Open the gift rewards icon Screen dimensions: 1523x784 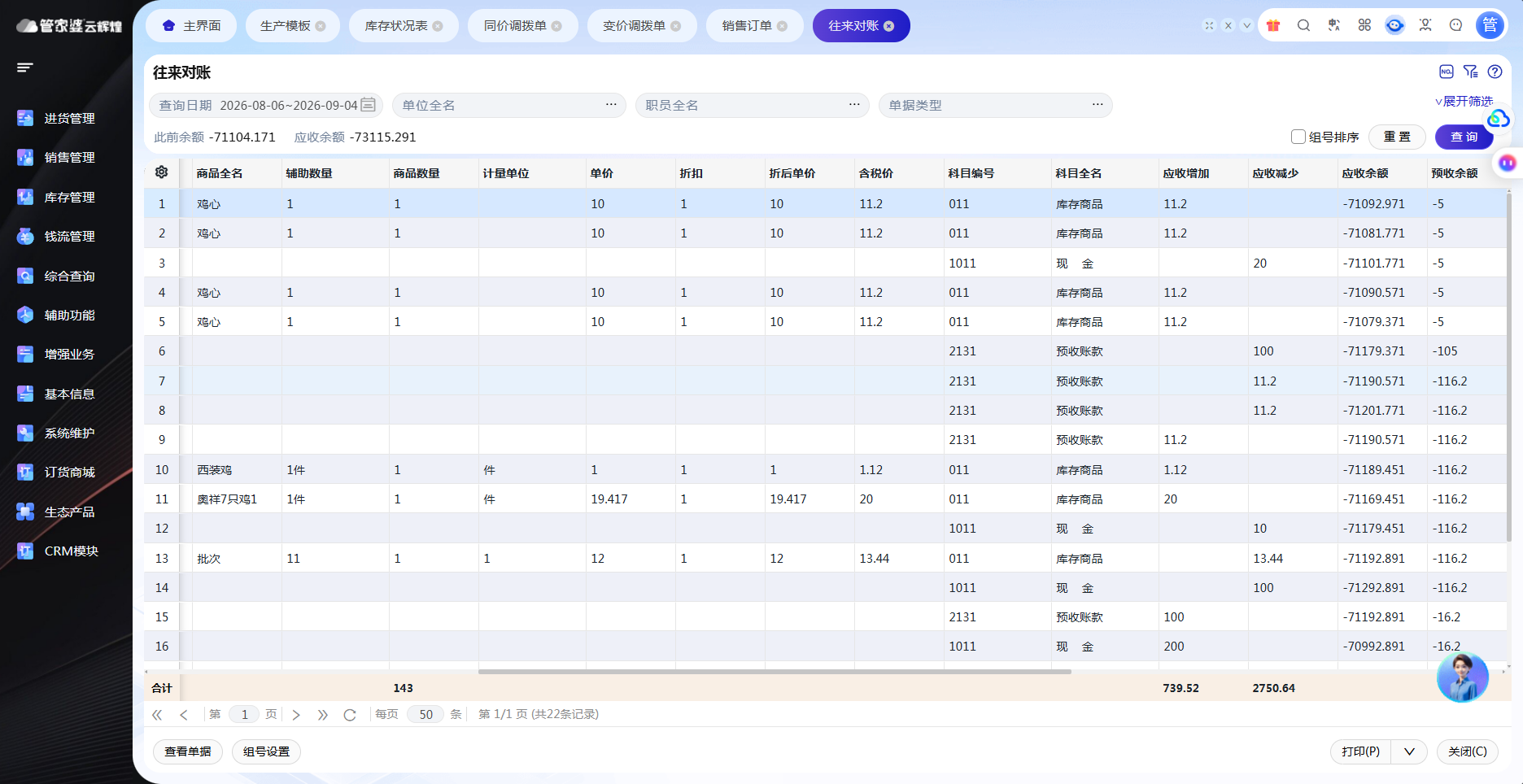[x=1273, y=25]
